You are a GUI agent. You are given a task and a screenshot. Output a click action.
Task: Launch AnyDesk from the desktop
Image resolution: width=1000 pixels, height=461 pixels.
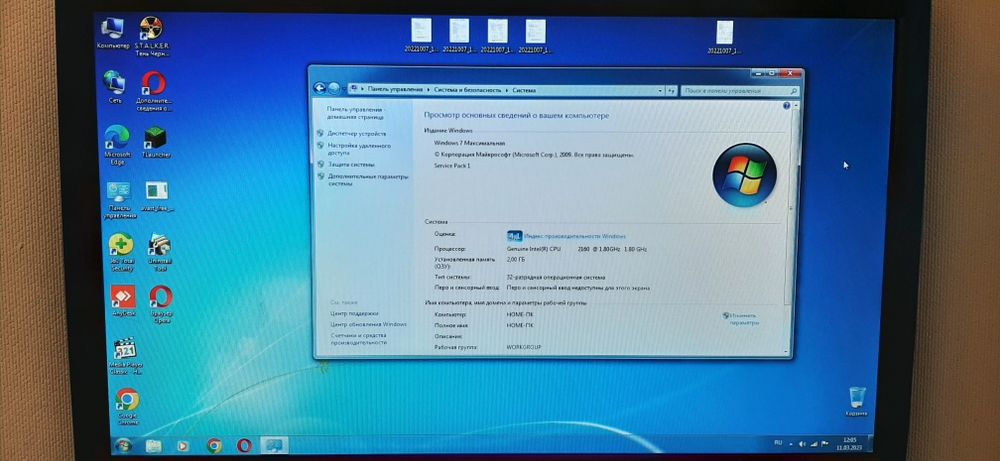coord(123,301)
